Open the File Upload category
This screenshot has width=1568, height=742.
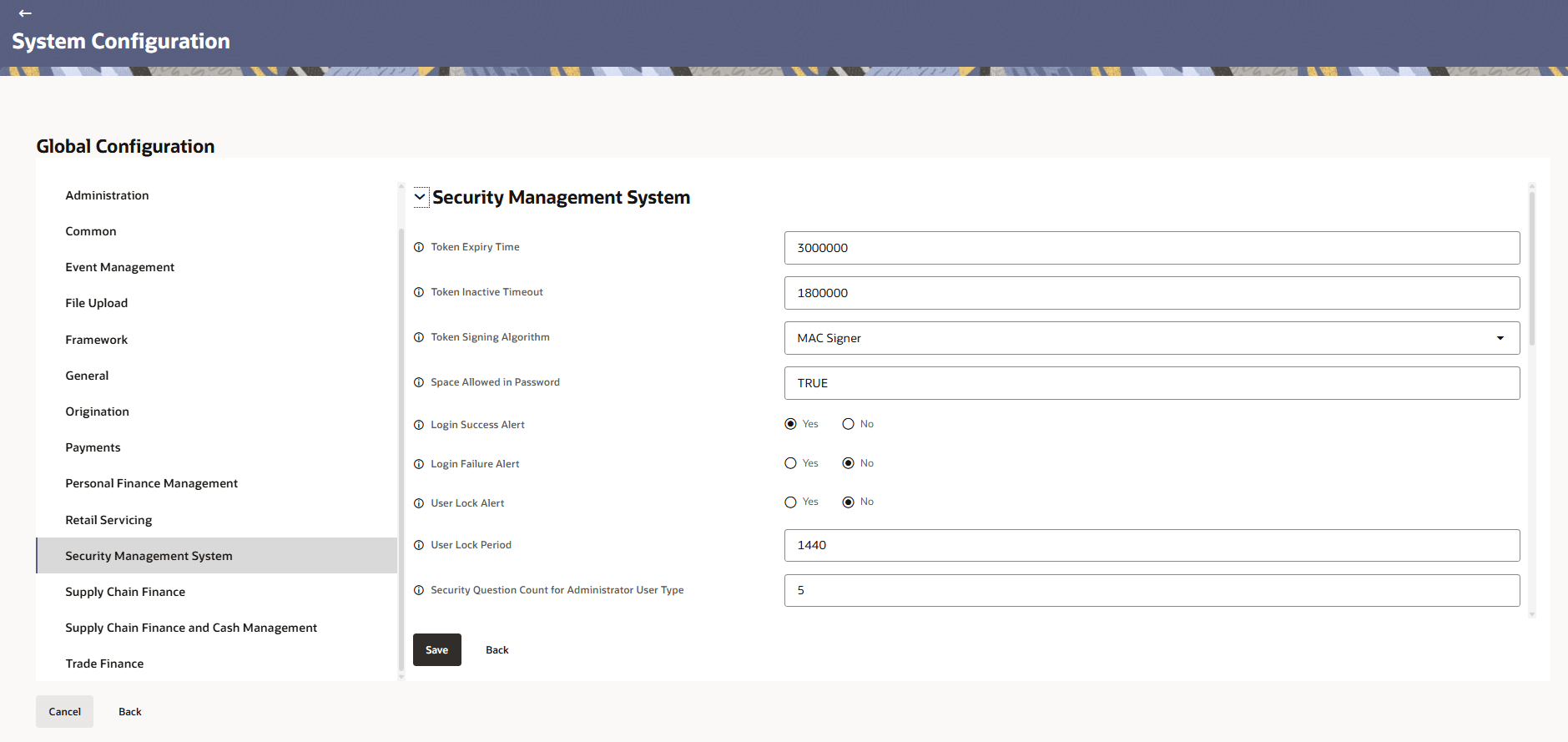[x=216, y=303]
